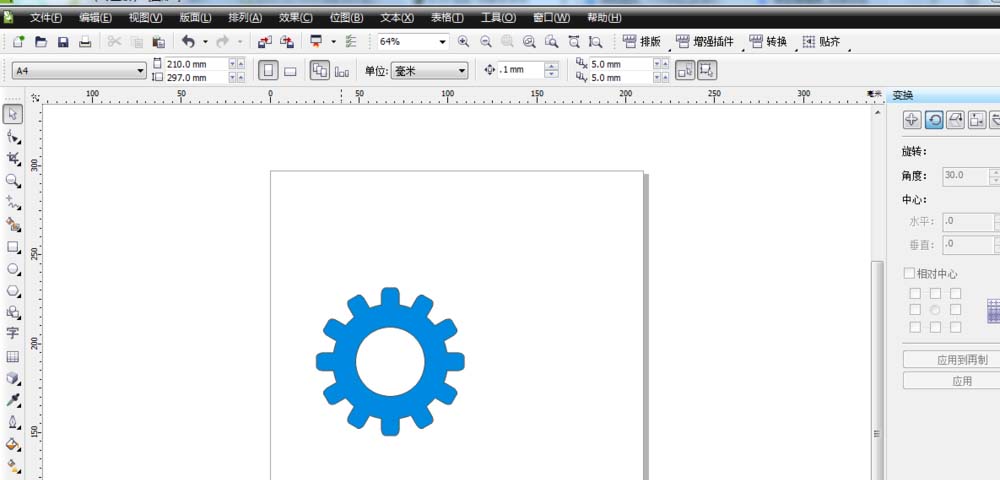
Task: Create a new document with the New icon
Action: pyautogui.click(x=19, y=42)
